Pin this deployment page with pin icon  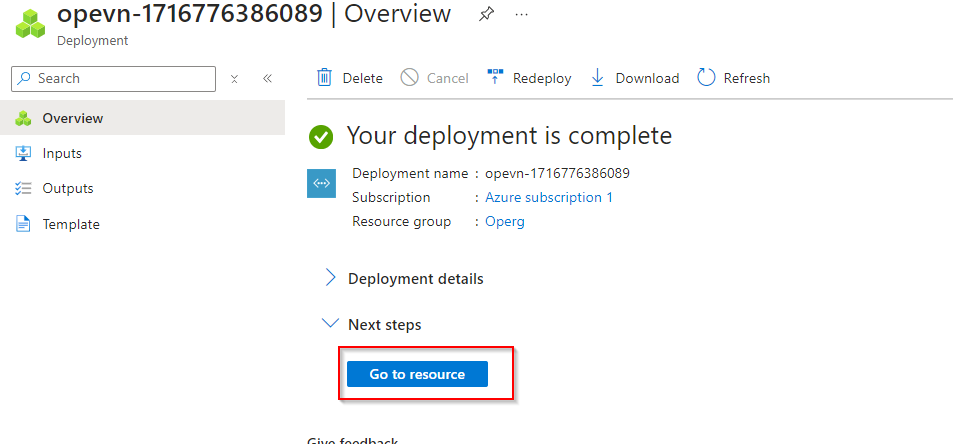click(x=486, y=15)
